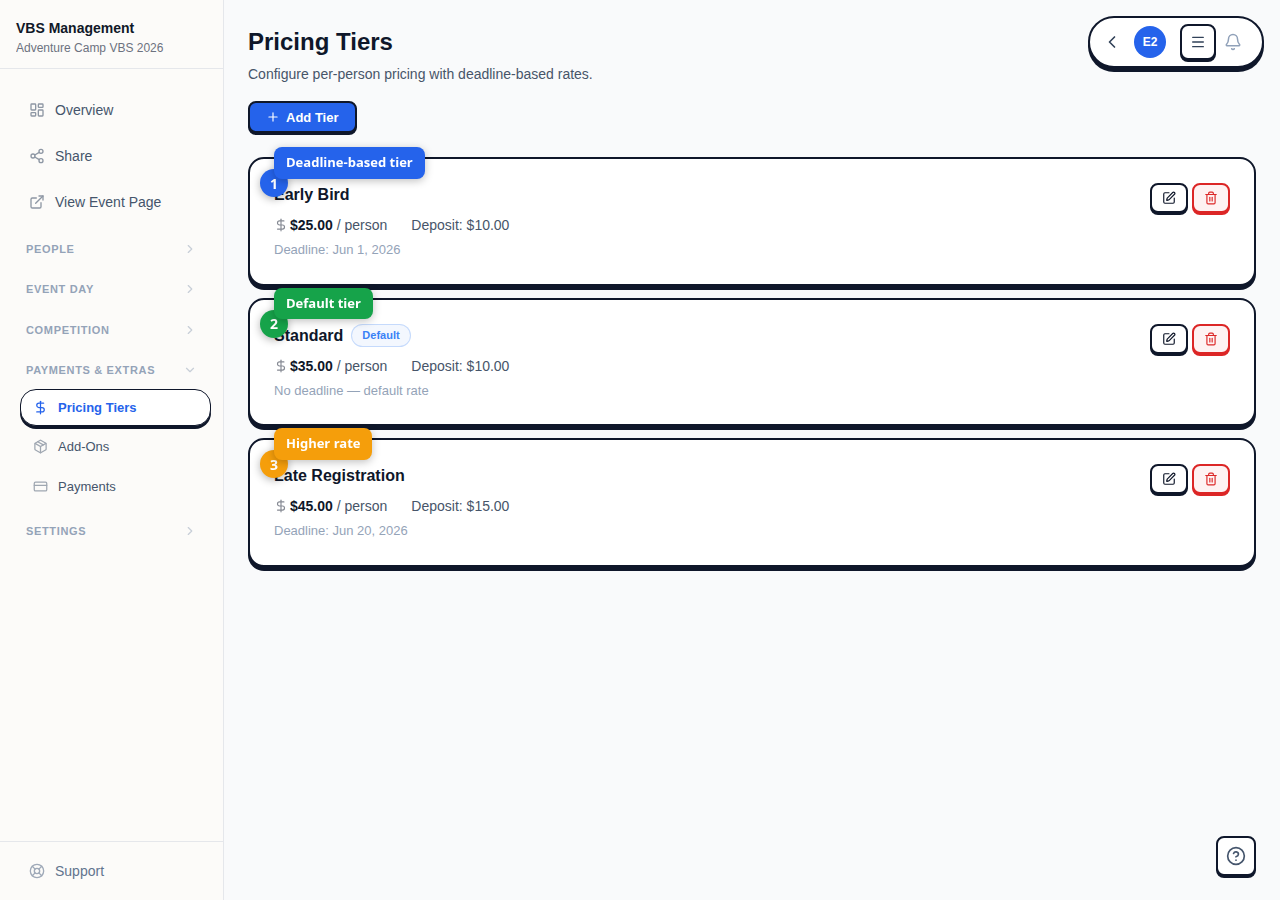This screenshot has width=1280, height=900.
Task: Click trash icon for Standard tier
Action: (x=1211, y=339)
